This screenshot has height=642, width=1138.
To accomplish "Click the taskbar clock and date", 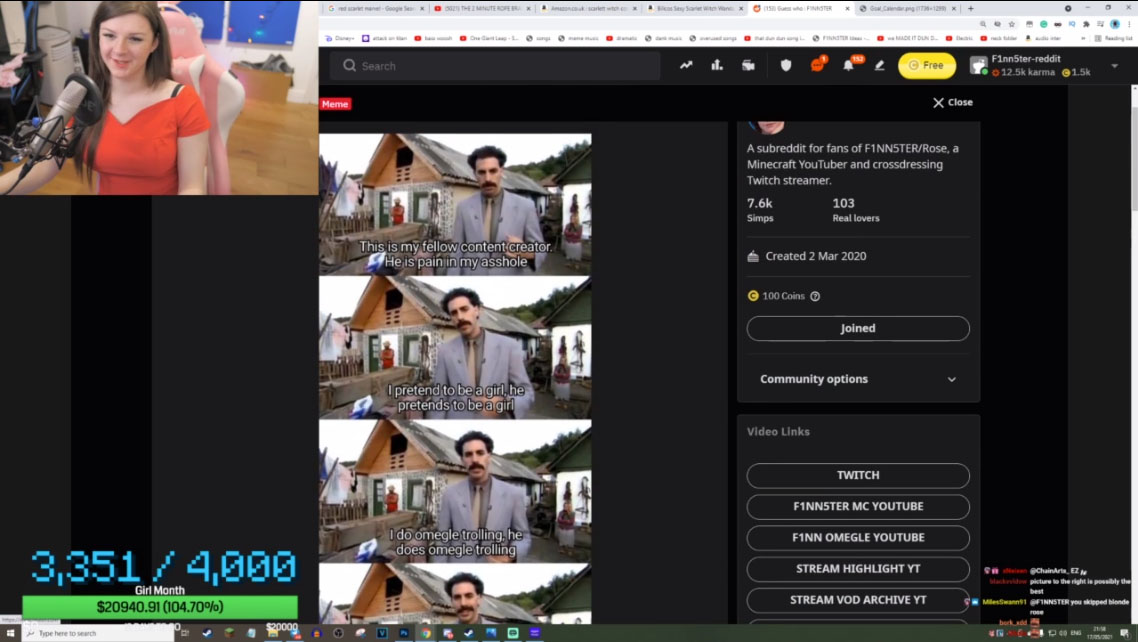I will (1100, 633).
